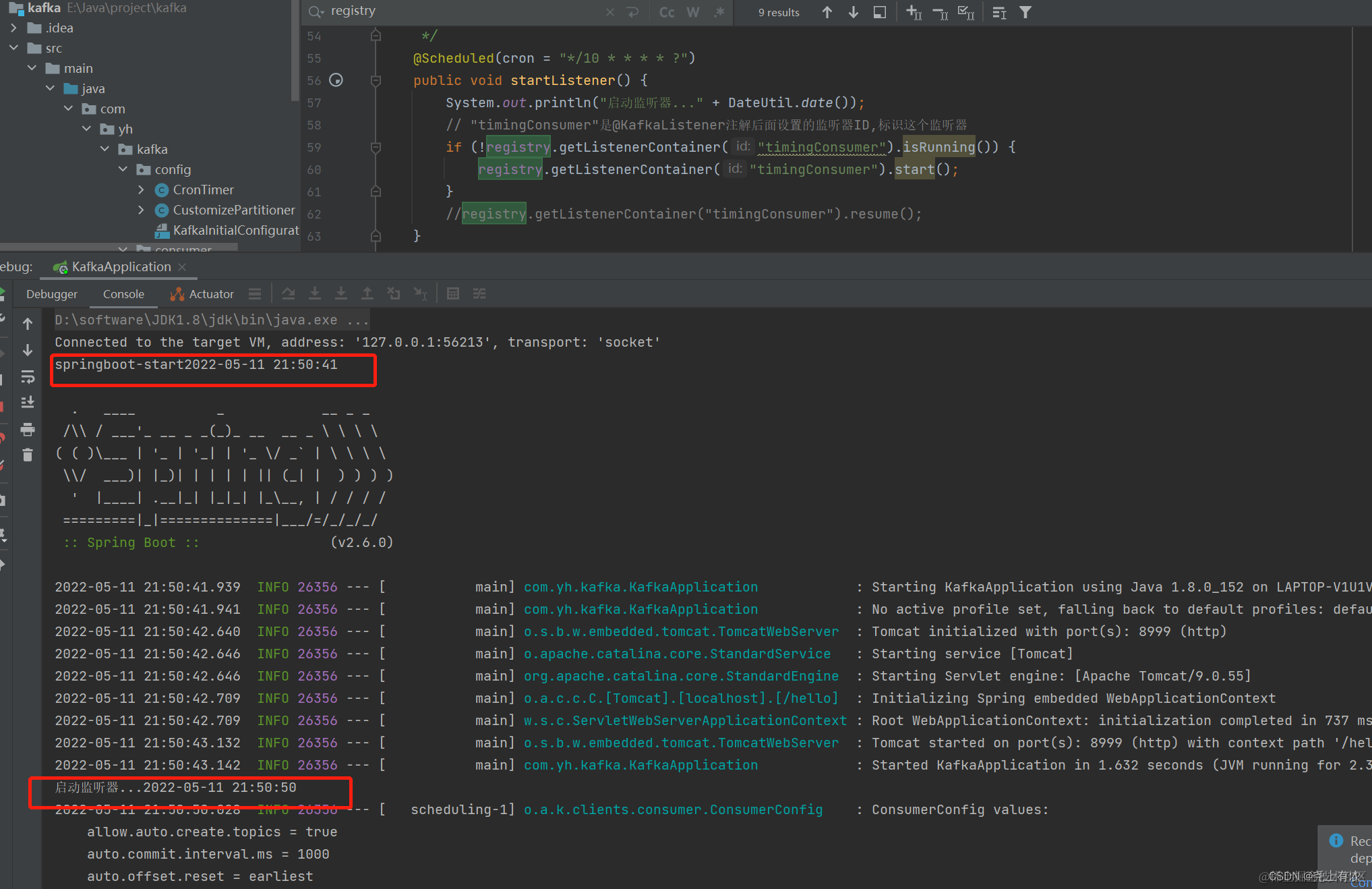Screen dimensions: 1372x889
Task: Click the print console output icon
Action: 28,429
